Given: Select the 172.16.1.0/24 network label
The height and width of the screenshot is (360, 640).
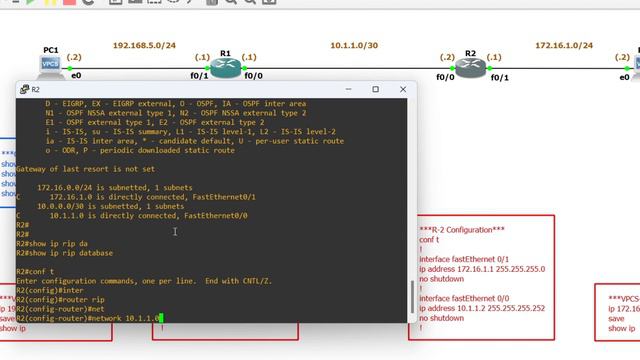Looking at the screenshot, I should tap(564, 45).
